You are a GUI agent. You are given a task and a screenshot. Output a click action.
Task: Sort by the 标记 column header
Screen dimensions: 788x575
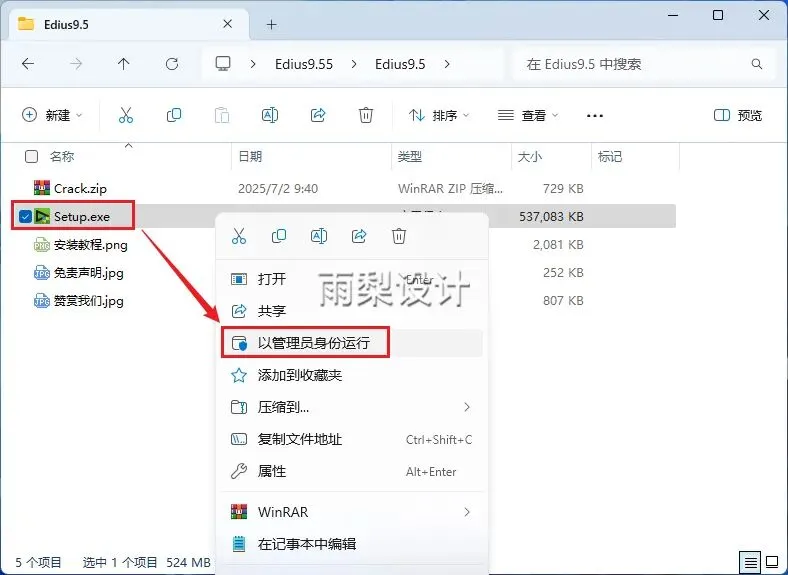click(610, 156)
